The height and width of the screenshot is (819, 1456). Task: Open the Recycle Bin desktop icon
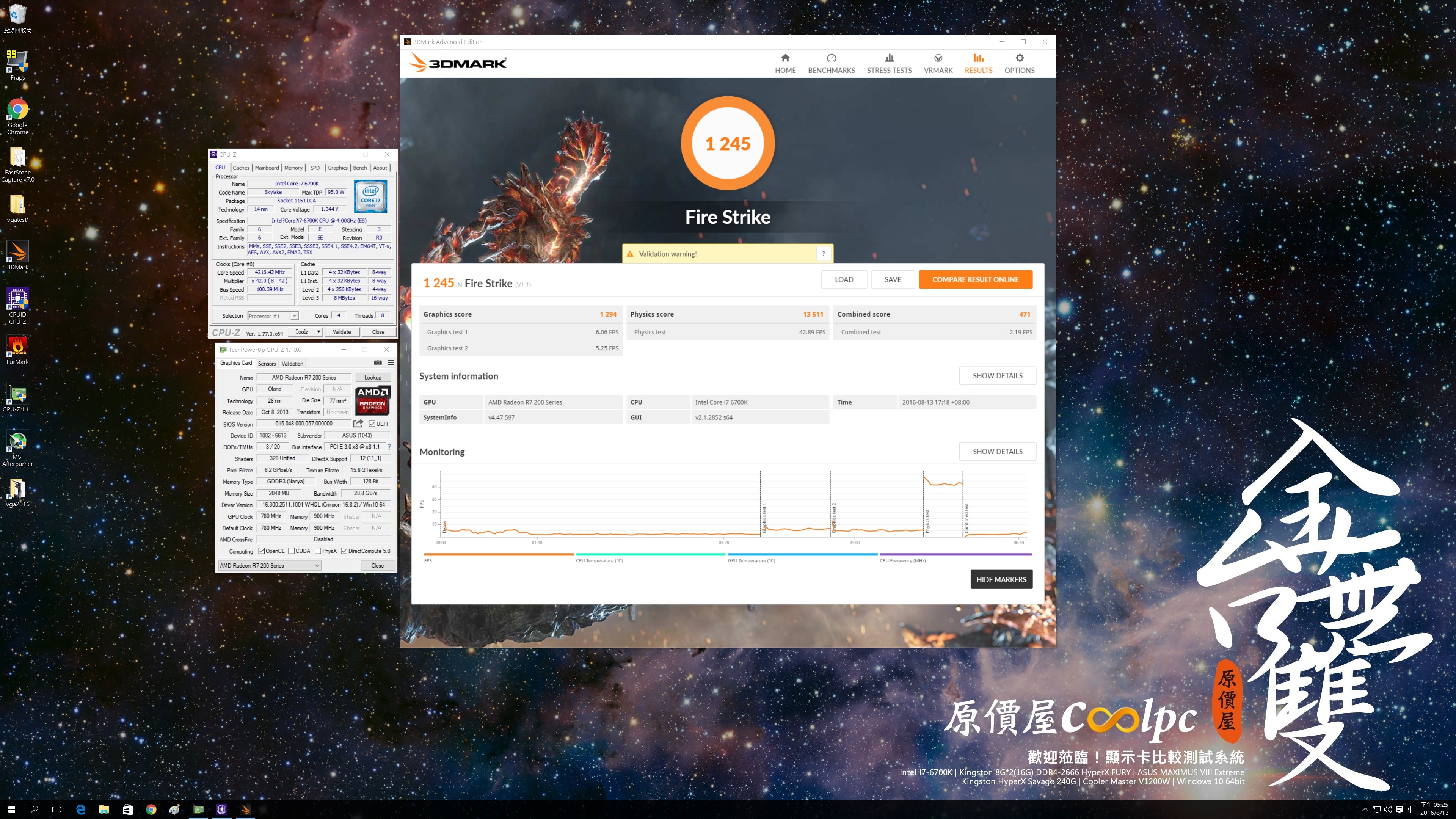tap(17, 19)
